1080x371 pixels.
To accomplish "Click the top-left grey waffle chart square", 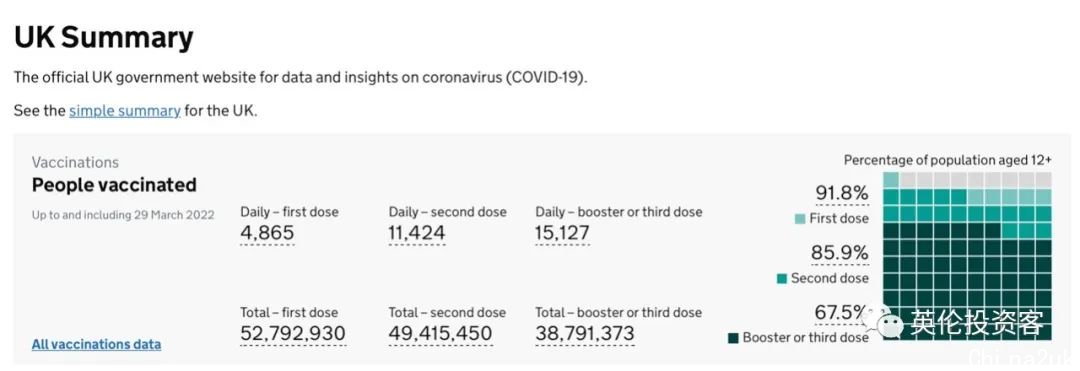I will pyautogui.click(x=908, y=180).
